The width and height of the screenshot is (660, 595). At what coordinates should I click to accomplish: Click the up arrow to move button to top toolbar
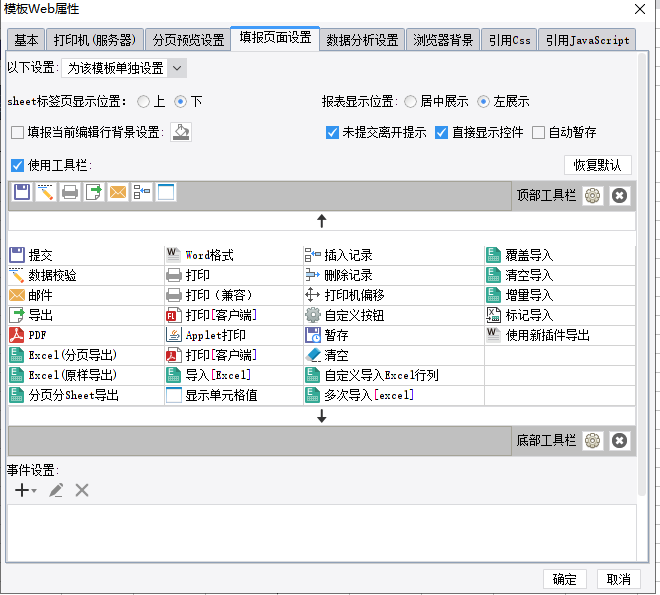(x=322, y=220)
